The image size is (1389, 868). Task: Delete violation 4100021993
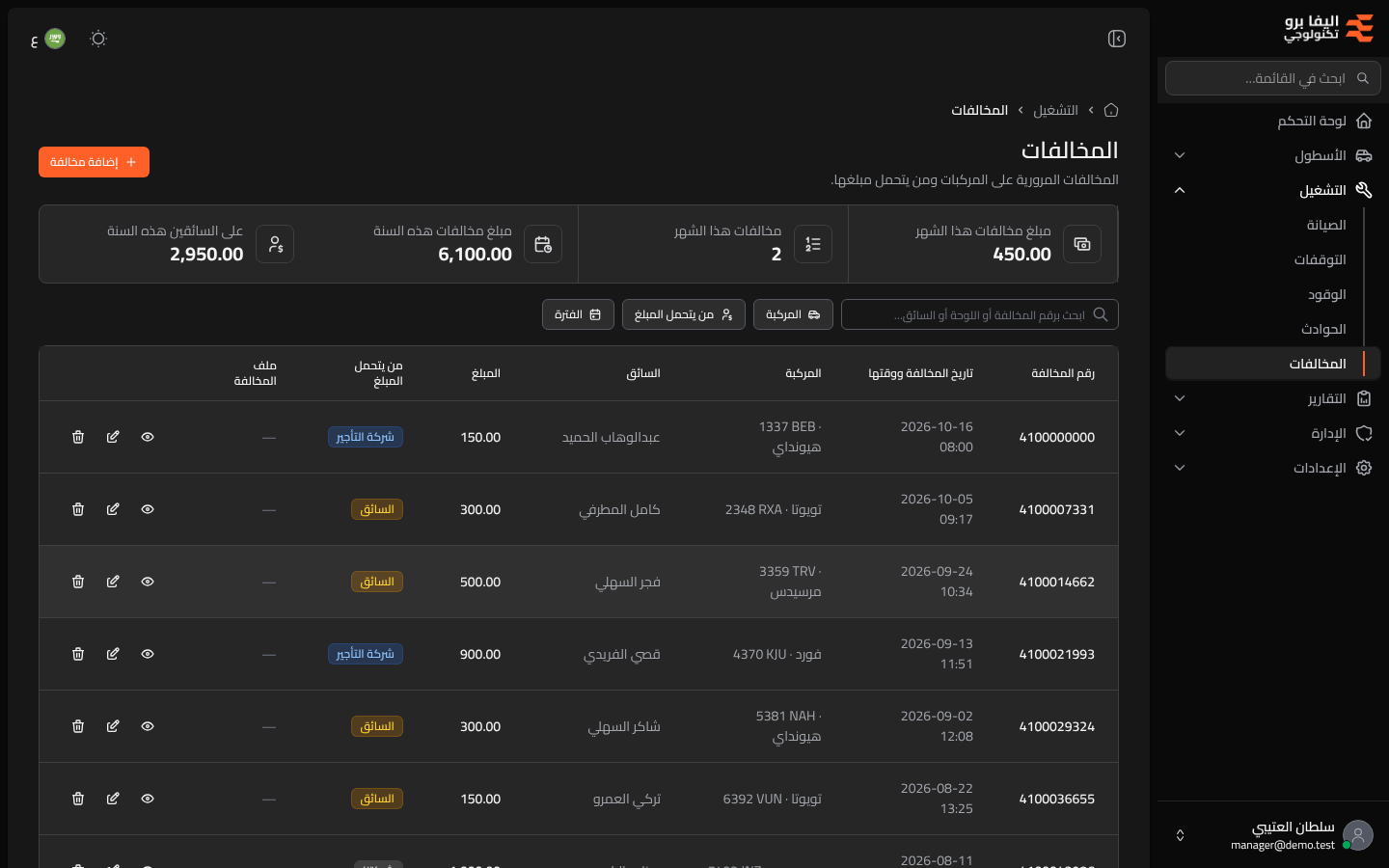tap(78, 654)
